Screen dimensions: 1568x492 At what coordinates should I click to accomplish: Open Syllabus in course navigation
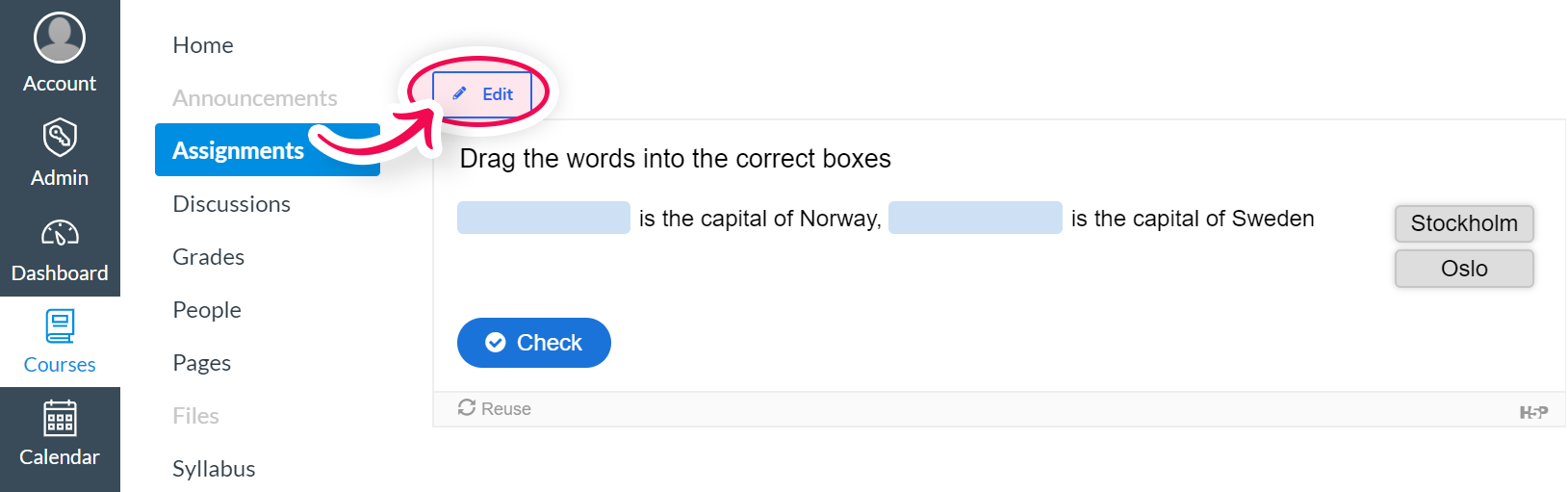click(214, 469)
